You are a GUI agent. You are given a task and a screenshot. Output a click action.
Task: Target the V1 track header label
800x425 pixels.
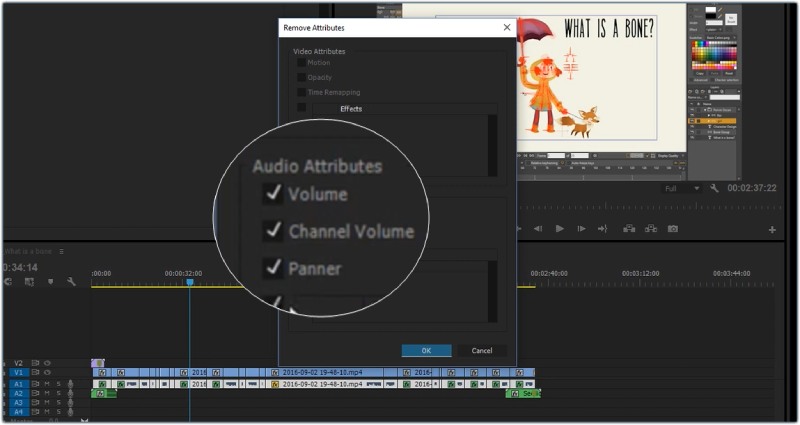(18, 373)
